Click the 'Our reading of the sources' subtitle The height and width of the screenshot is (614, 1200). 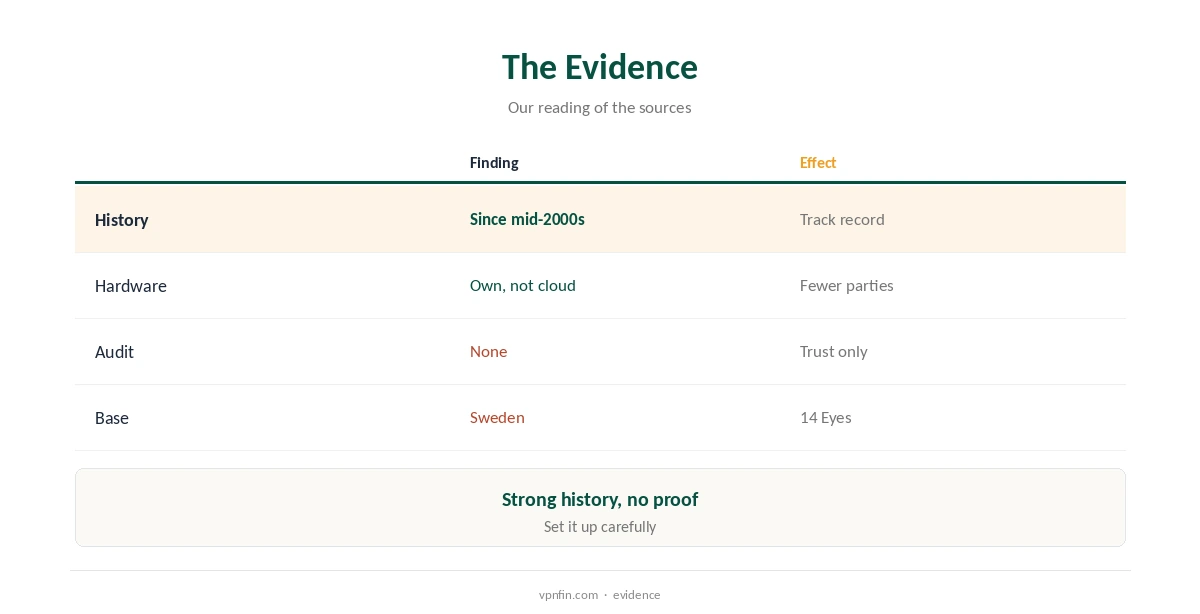click(600, 107)
